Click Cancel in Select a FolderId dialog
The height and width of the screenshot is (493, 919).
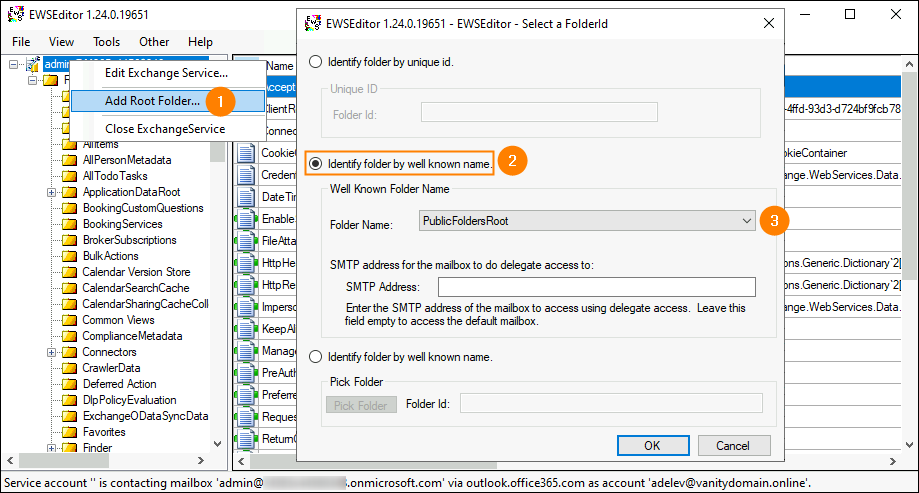(733, 446)
